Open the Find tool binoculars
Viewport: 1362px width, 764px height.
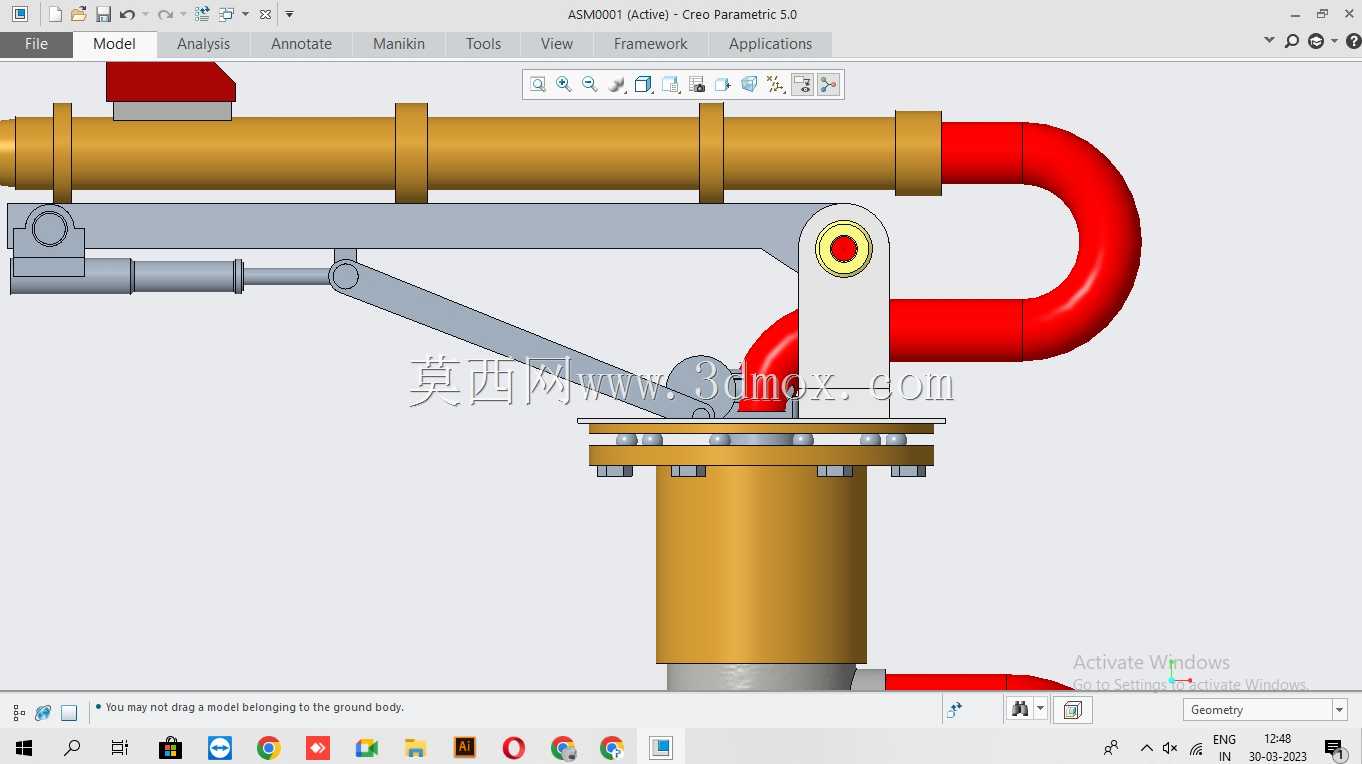click(x=1020, y=710)
